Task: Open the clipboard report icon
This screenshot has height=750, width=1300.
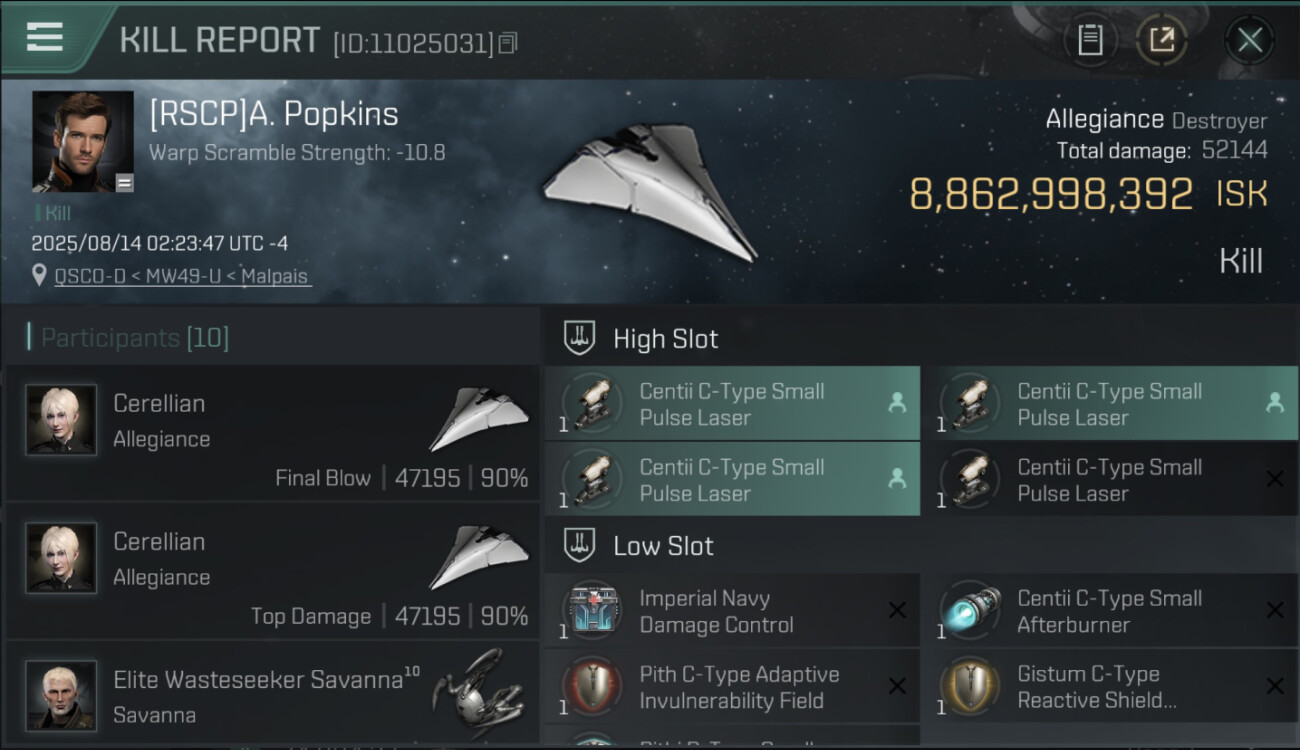Action: [1090, 40]
